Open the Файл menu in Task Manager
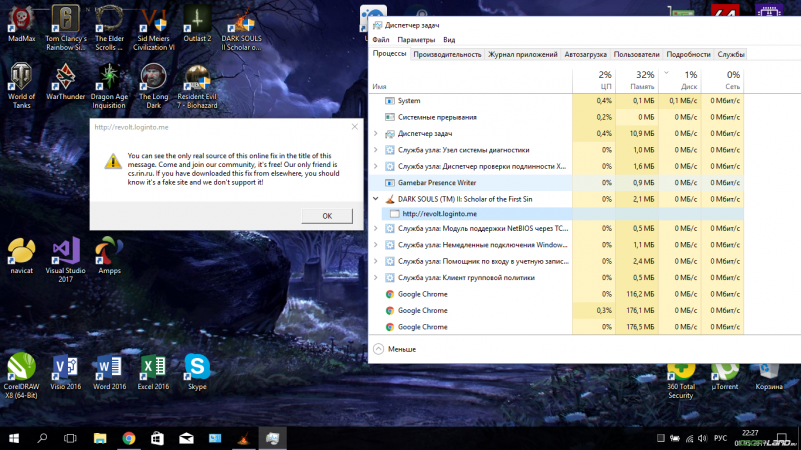 pos(381,40)
